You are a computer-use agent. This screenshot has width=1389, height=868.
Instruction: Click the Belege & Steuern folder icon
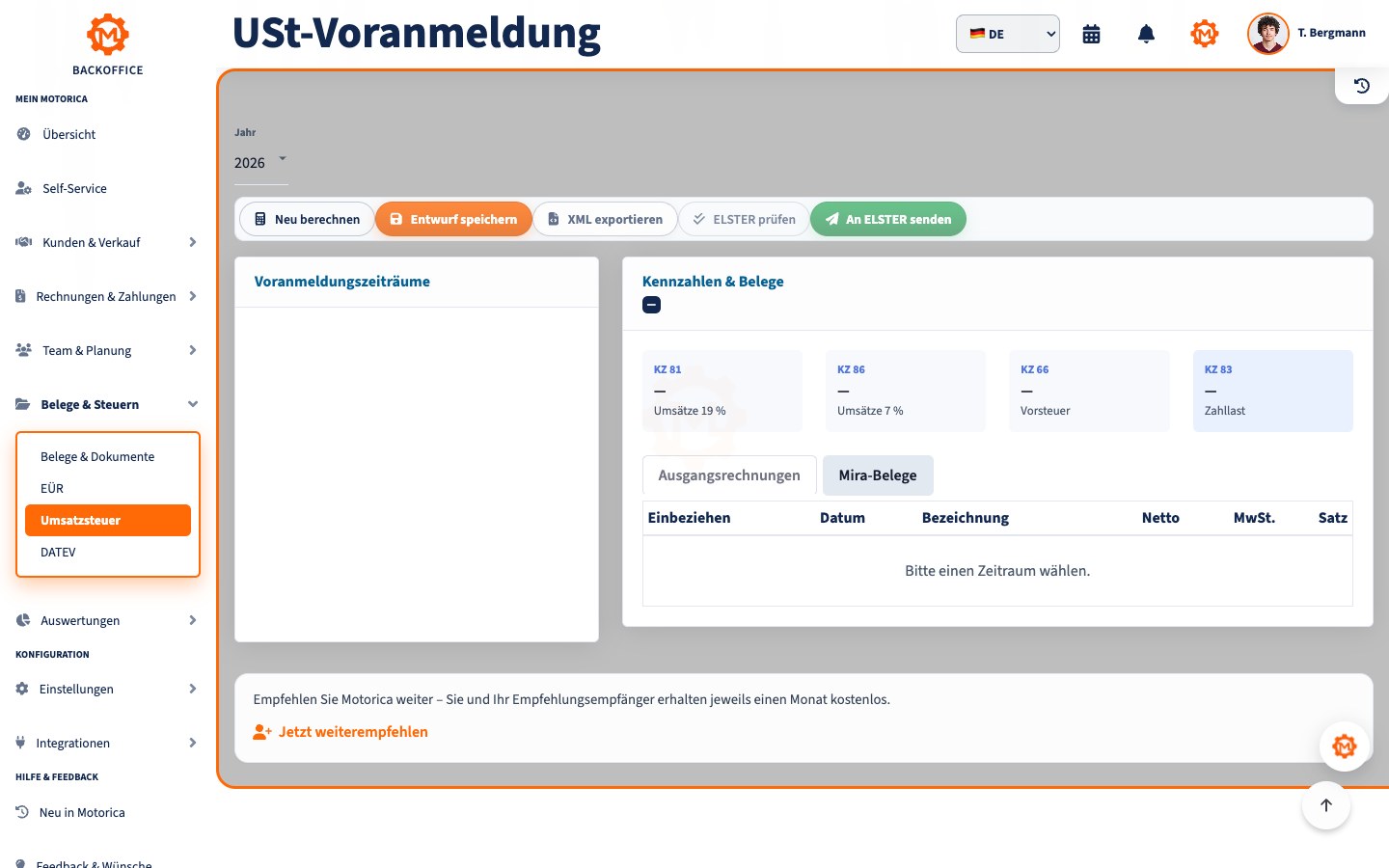(x=22, y=404)
